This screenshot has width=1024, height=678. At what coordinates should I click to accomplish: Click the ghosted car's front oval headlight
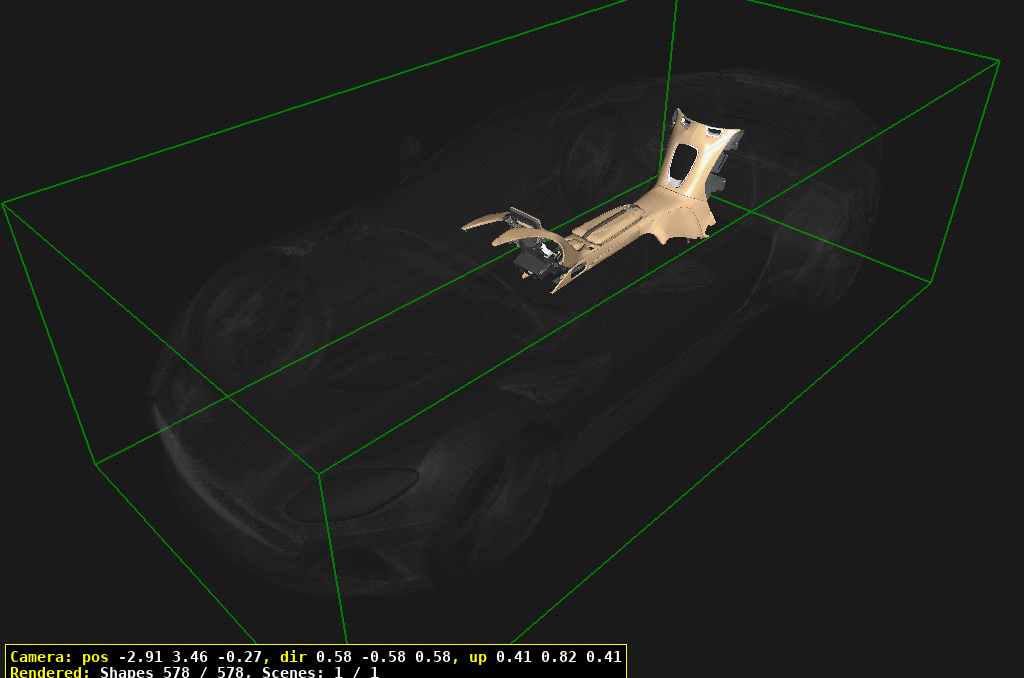click(x=350, y=490)
